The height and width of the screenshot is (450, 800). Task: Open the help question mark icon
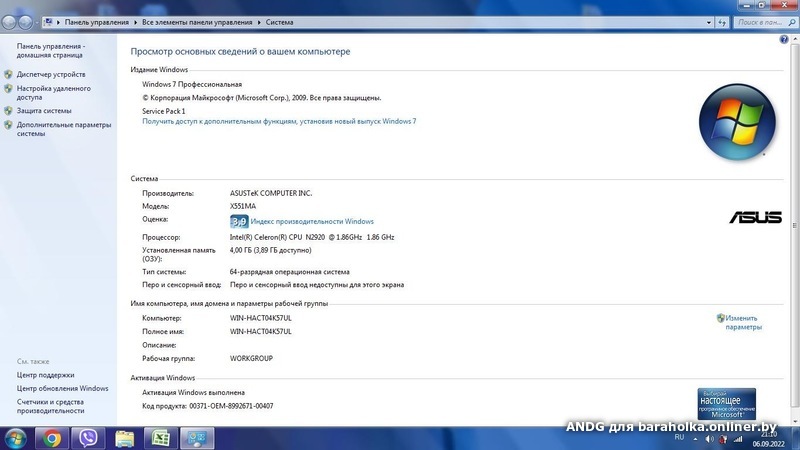[x=784, y=40]
